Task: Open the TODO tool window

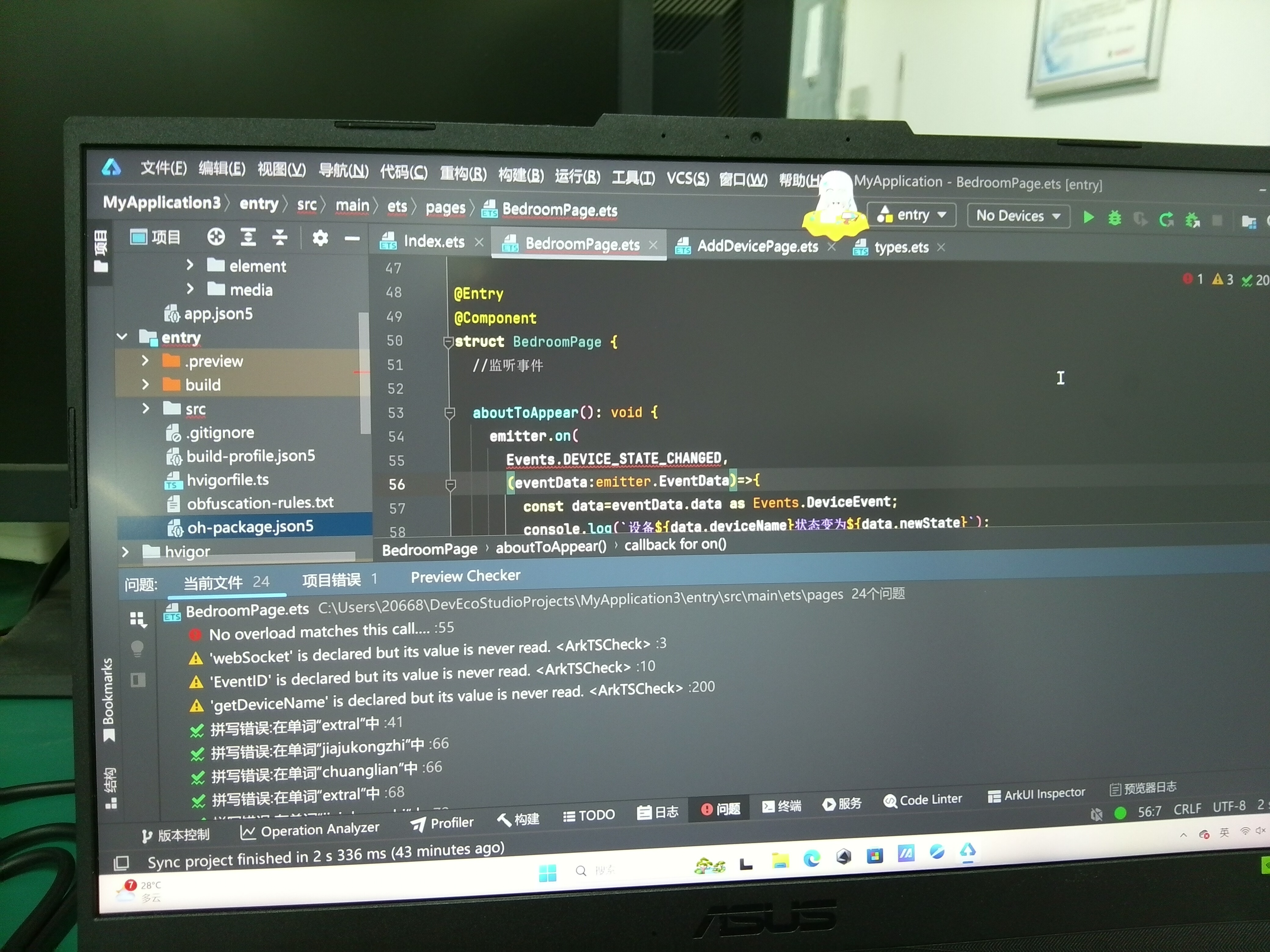Action: coord(589,815)
